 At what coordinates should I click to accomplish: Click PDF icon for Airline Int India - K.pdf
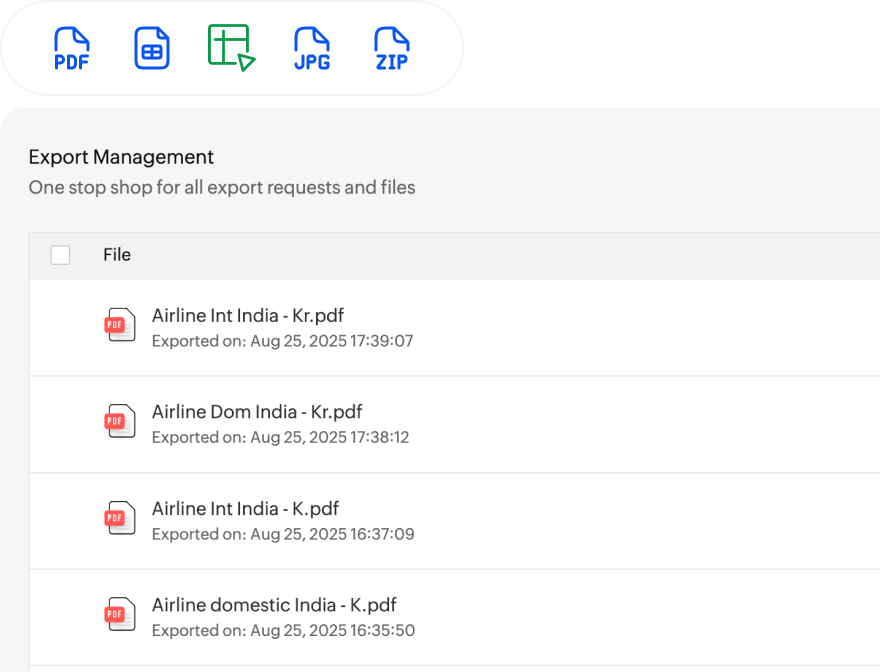120,518
